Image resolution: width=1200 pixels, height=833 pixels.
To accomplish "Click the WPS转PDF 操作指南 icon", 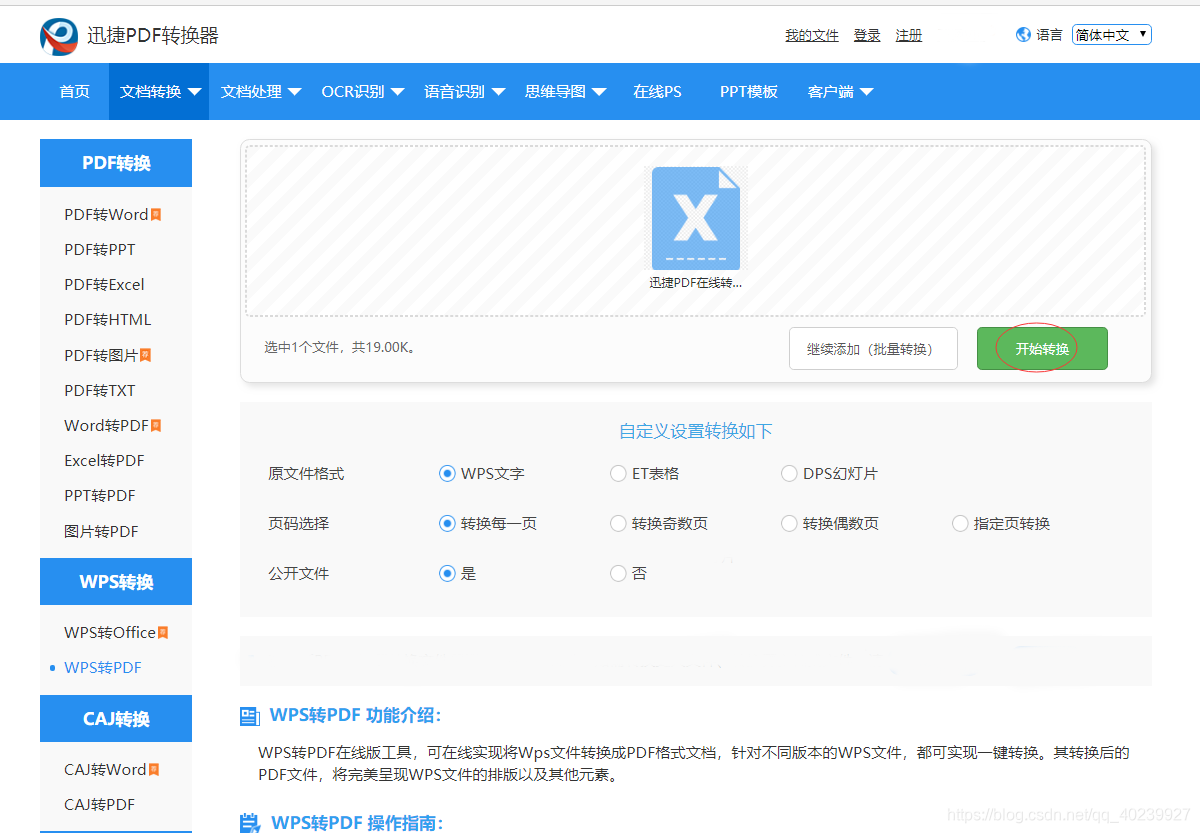I will (250, 824).
